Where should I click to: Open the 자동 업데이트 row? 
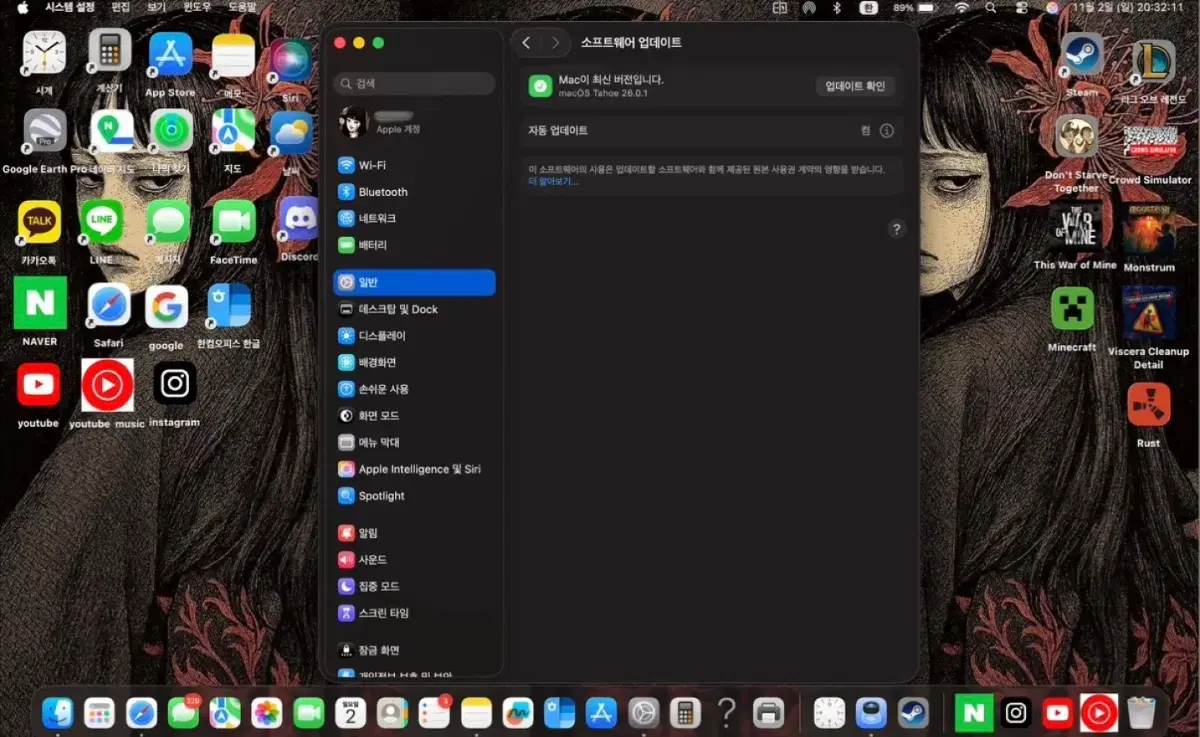pos(711,131)
